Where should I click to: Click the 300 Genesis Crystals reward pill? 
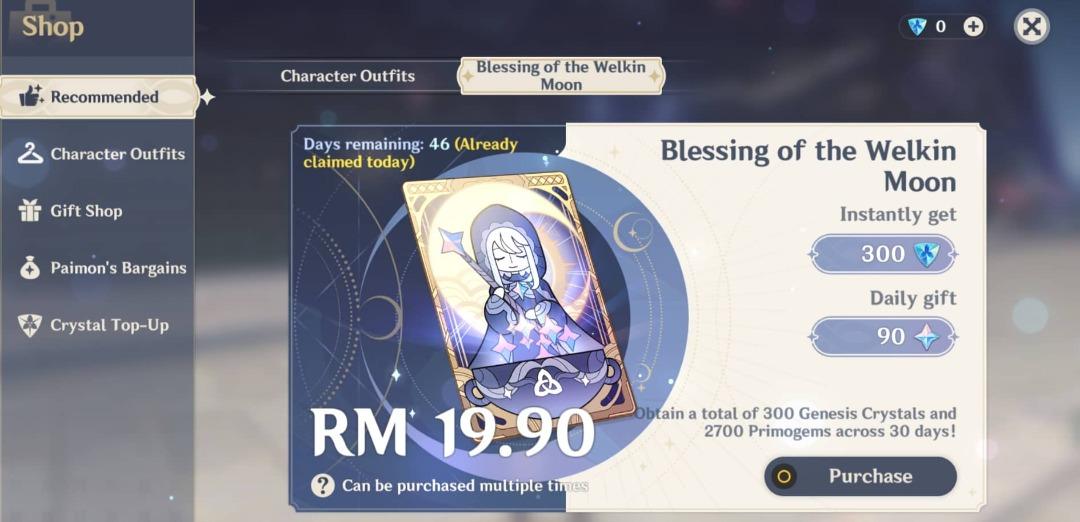coord(883,254)
